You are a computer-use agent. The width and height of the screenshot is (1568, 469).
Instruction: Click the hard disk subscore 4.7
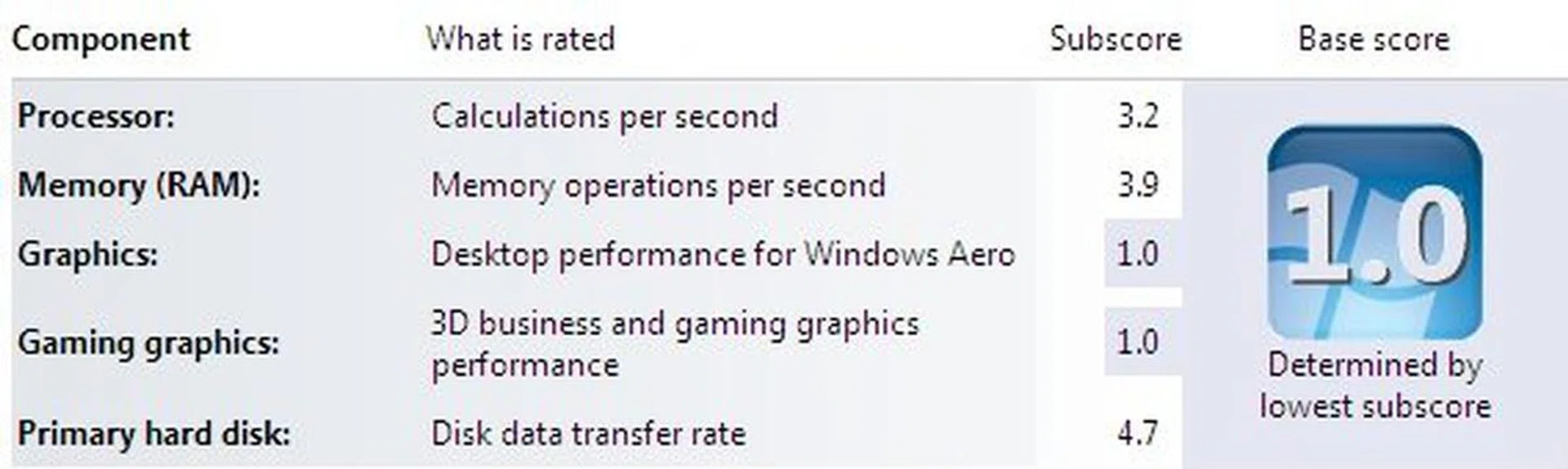(x=1138, y=433)
